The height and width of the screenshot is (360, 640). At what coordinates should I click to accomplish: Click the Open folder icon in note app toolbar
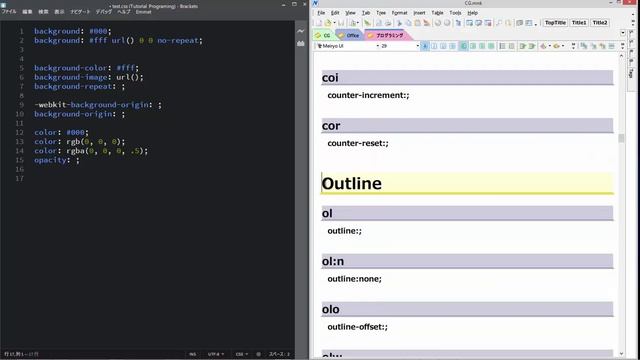click(327, 23)
